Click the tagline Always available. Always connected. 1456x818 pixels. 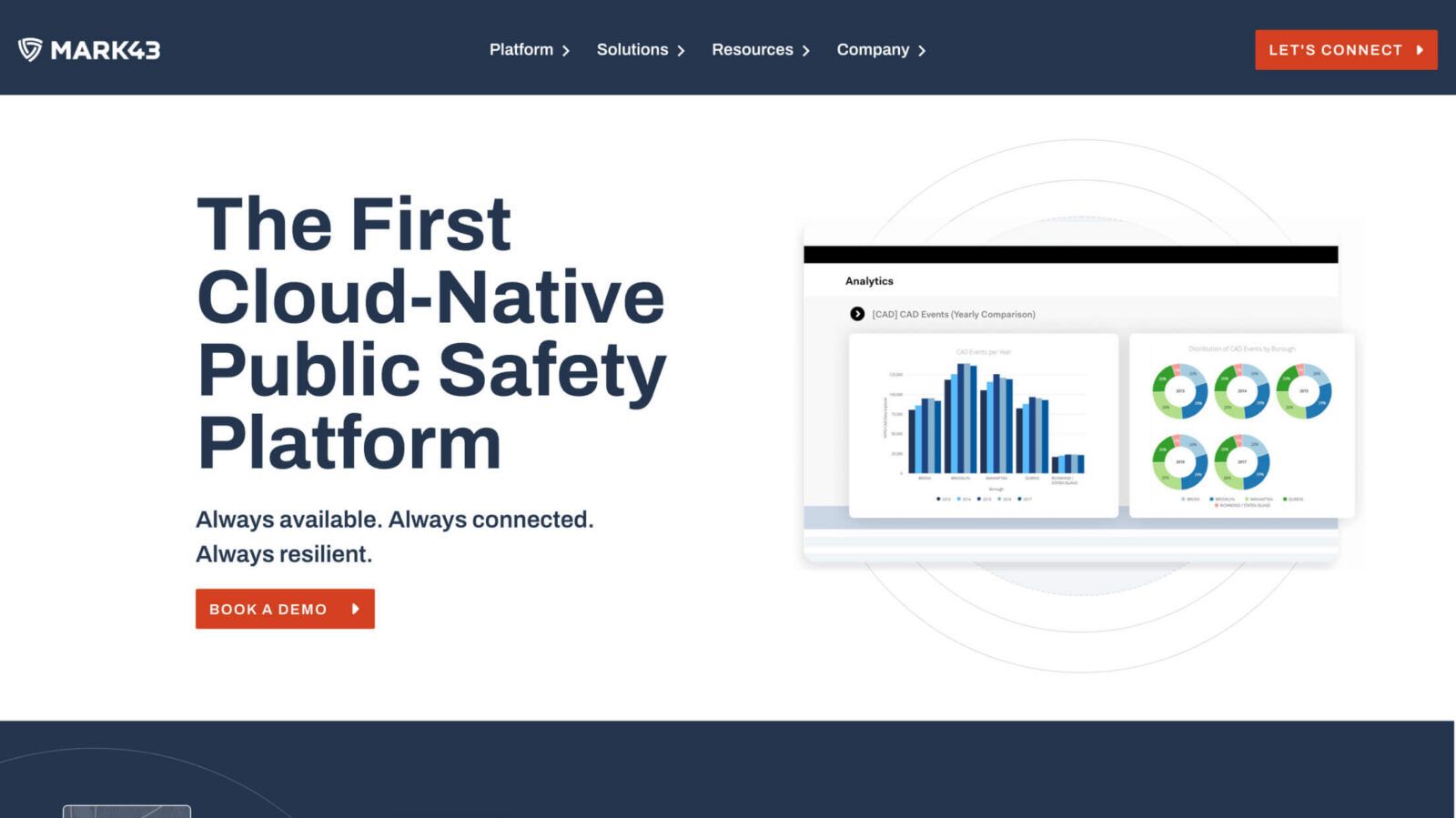395,520
